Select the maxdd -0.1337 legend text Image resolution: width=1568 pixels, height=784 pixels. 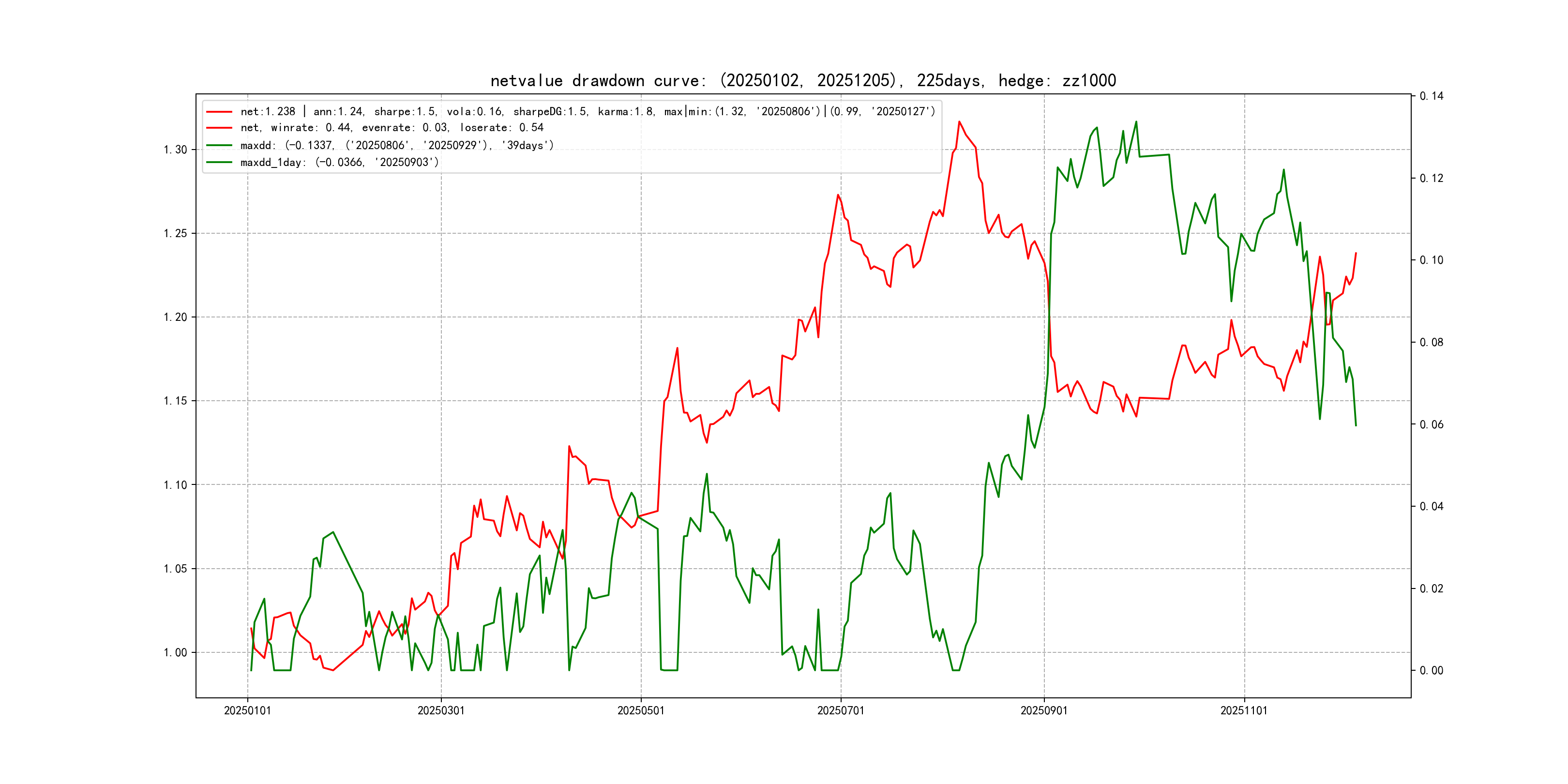[397, 146]
